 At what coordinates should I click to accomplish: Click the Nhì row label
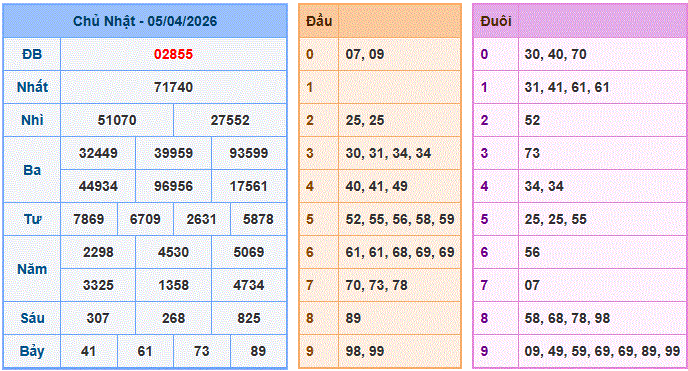click(32, 120)
